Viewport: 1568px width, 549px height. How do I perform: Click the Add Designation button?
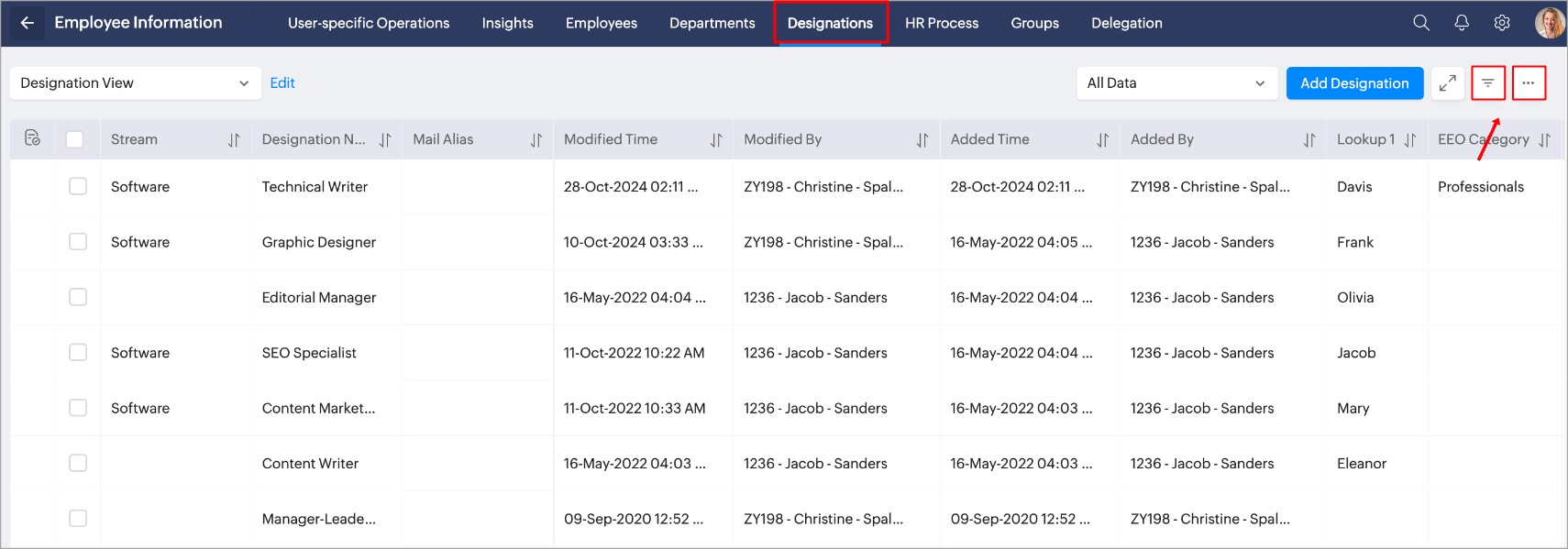coord(1354,83)
